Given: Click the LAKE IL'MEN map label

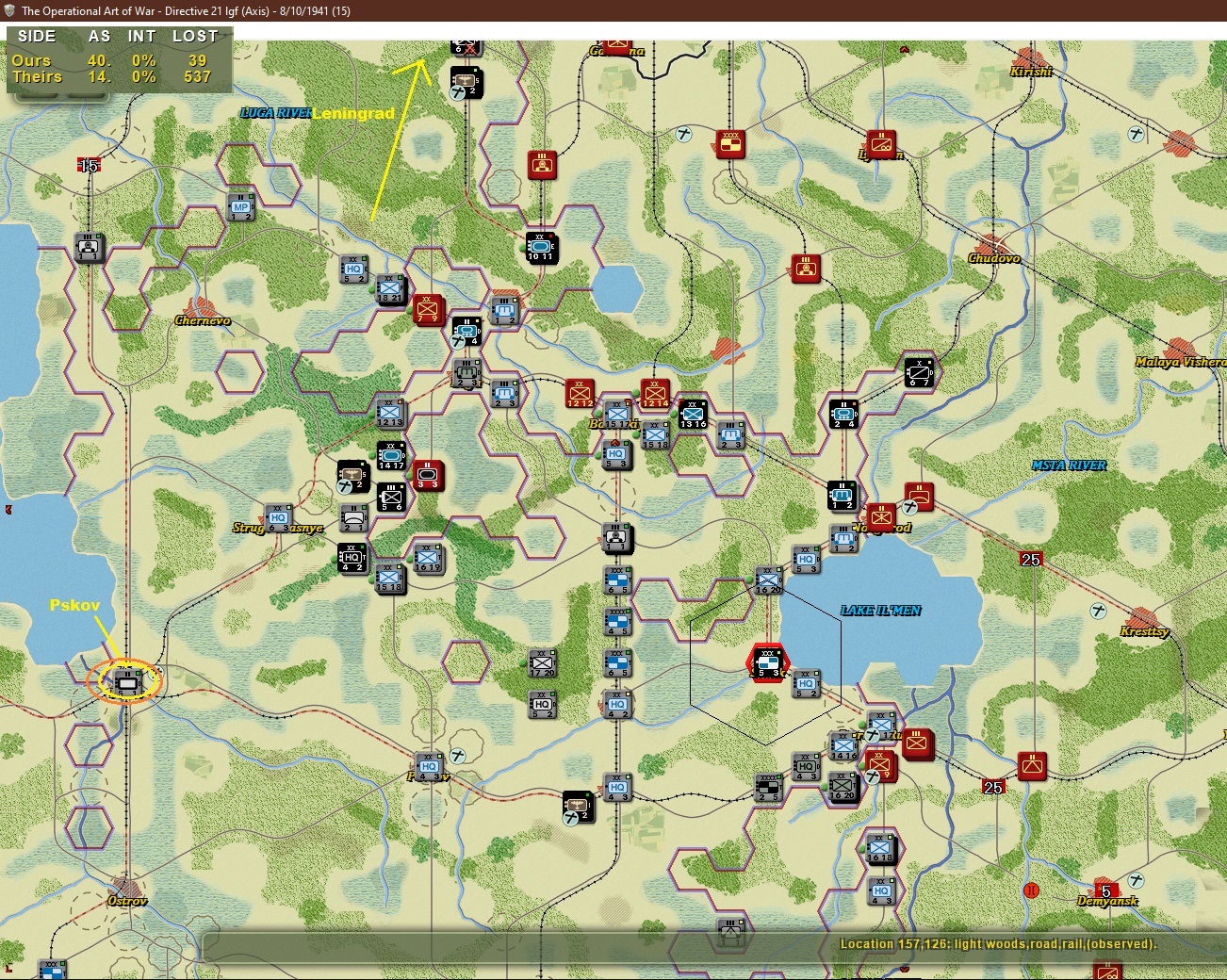Looking at the screenshot, I should coord(881,611).
